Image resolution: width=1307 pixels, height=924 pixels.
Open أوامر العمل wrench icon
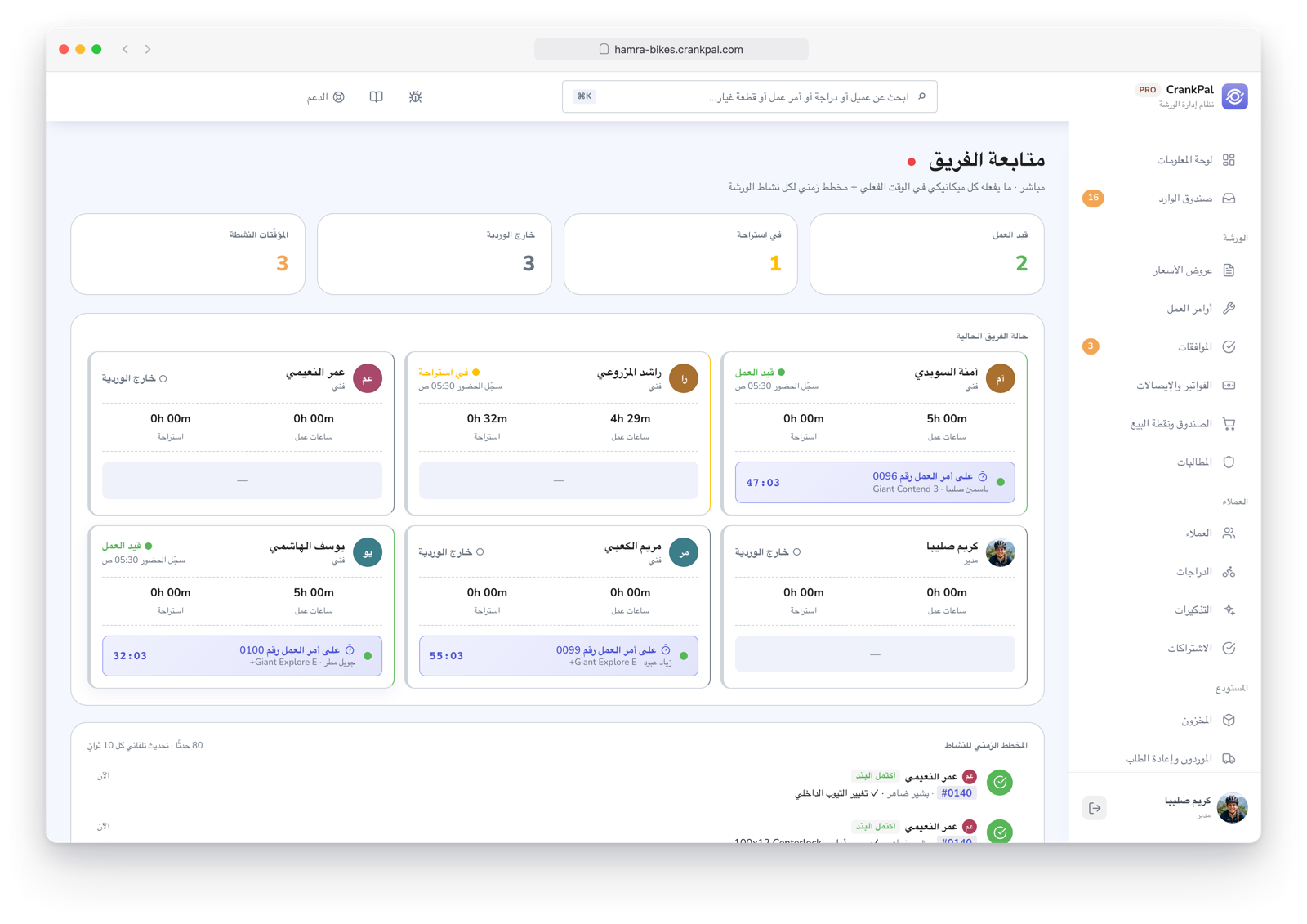click(x=1229, y=309)
